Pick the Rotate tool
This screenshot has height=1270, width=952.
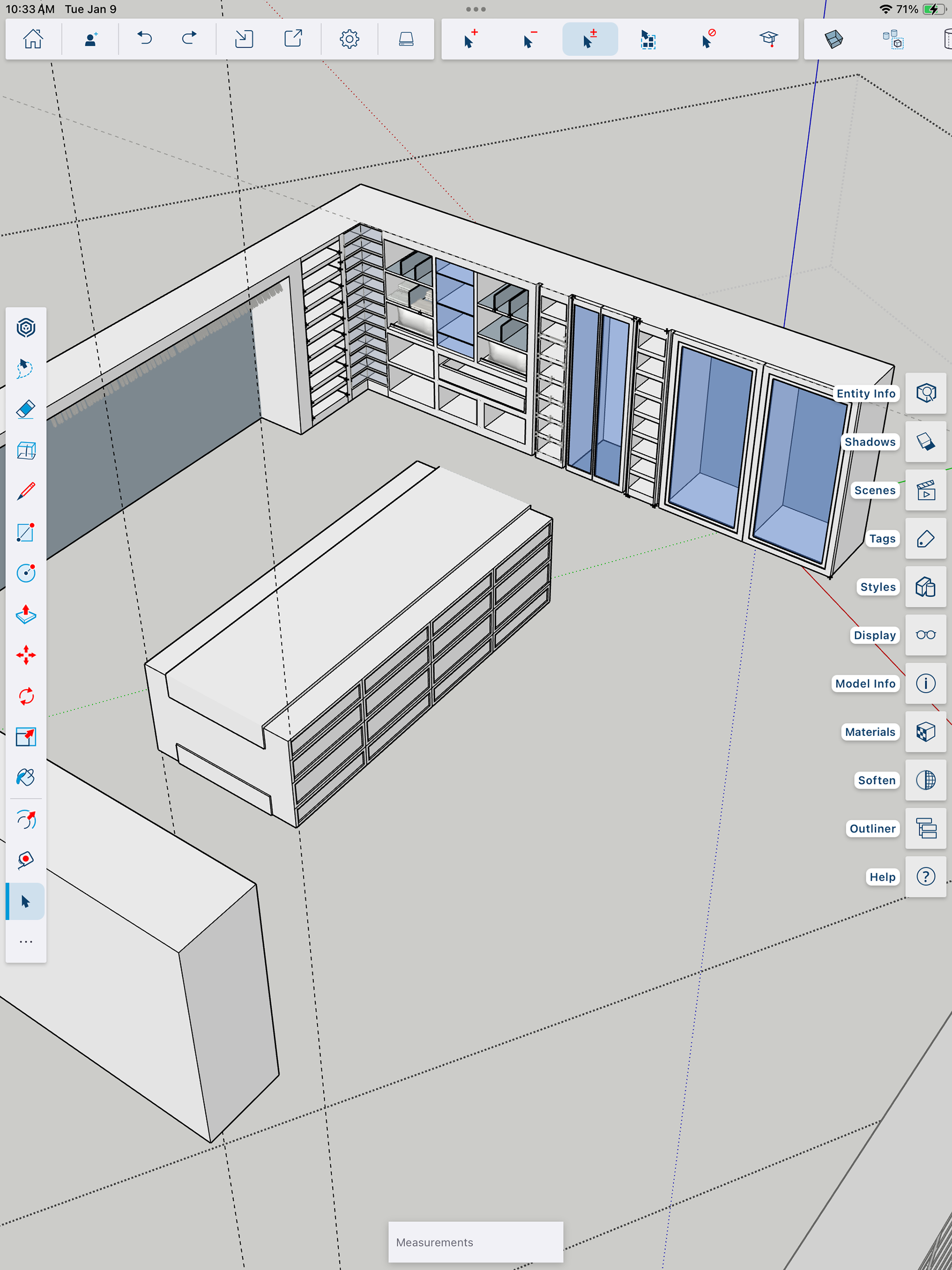point(26,696)
